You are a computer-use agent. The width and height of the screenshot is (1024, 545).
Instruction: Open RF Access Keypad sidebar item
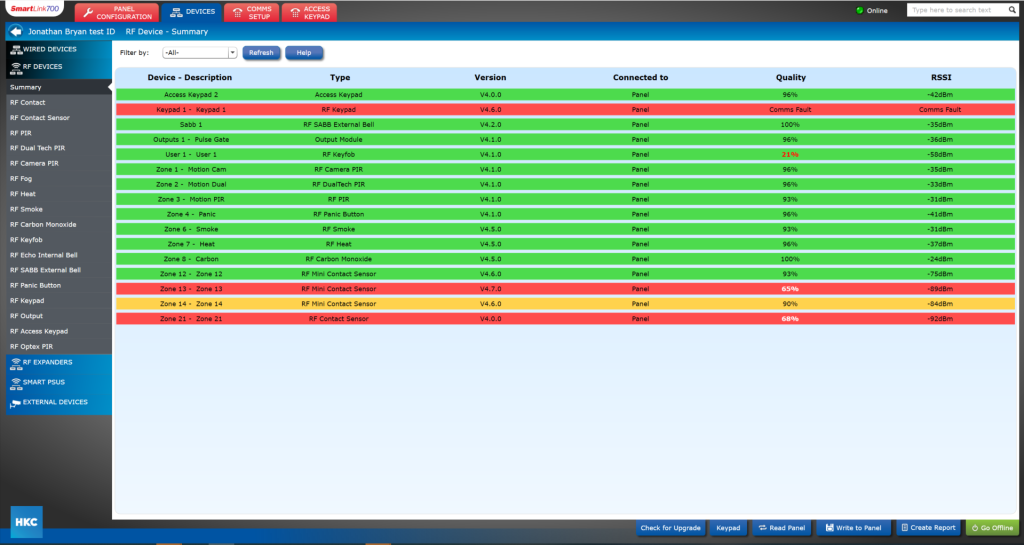59,332
